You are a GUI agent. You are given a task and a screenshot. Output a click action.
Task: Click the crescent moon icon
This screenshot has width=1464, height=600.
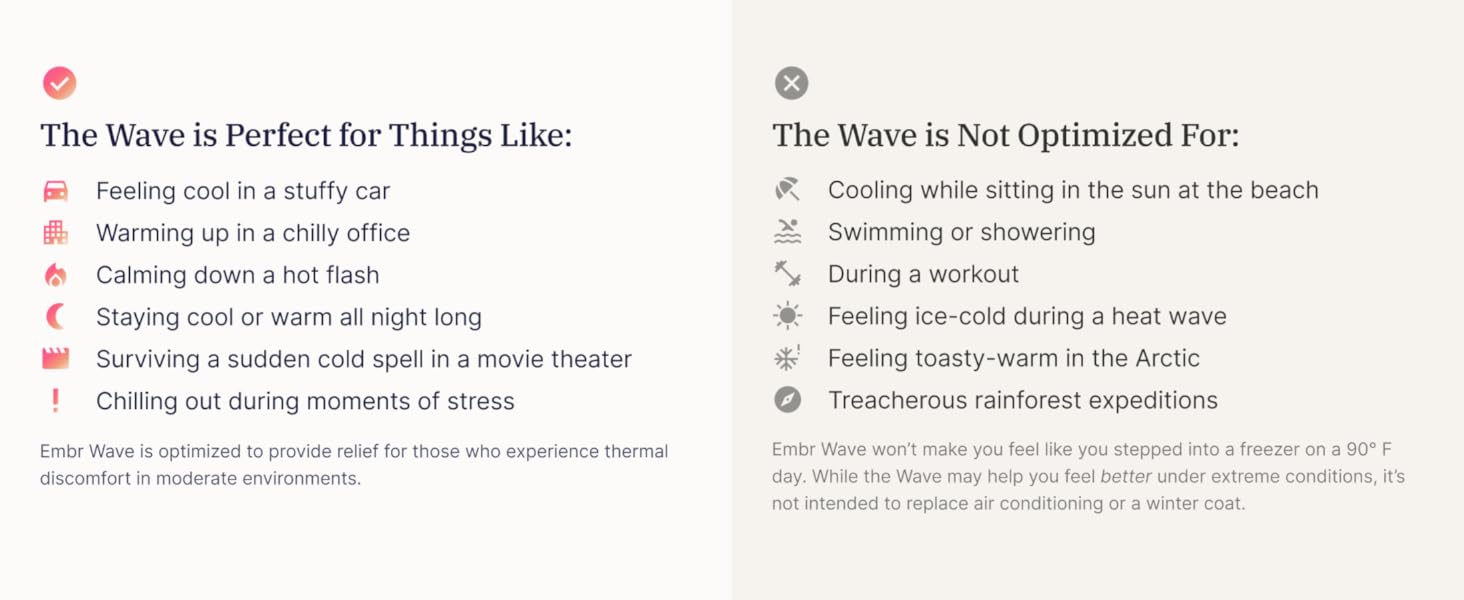pyautogui.click(x=56, y=317)
